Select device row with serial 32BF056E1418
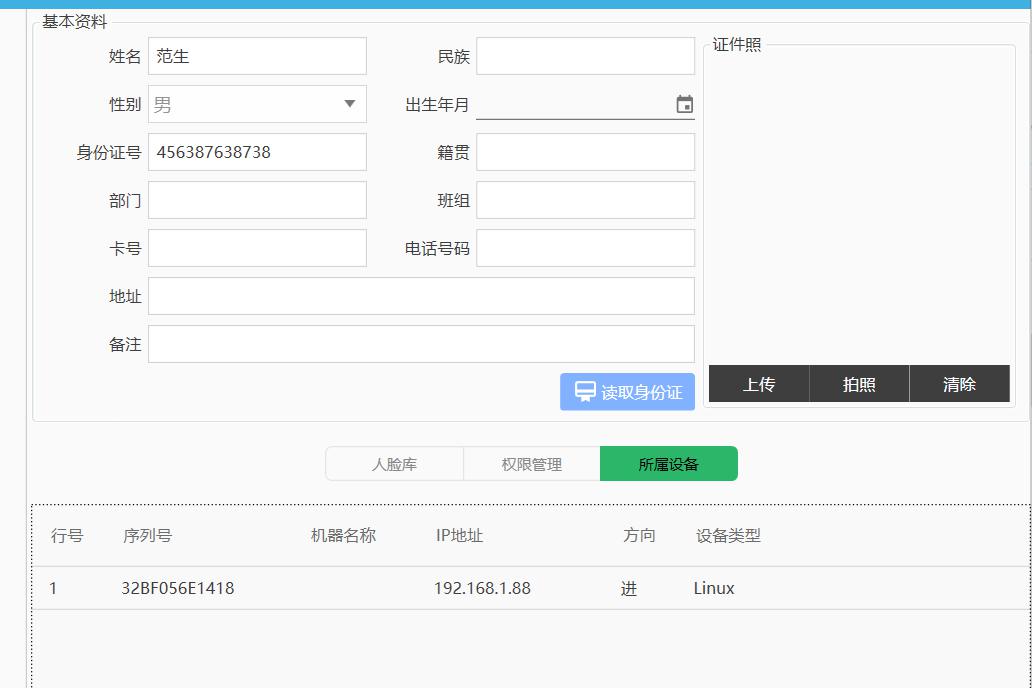Viewport: 1032px width, 688px height. coord(178,588)
